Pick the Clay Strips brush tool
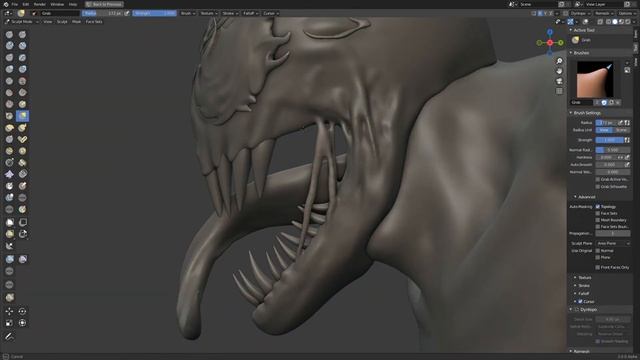The image size is (640, 360). [x=22, y=46]
